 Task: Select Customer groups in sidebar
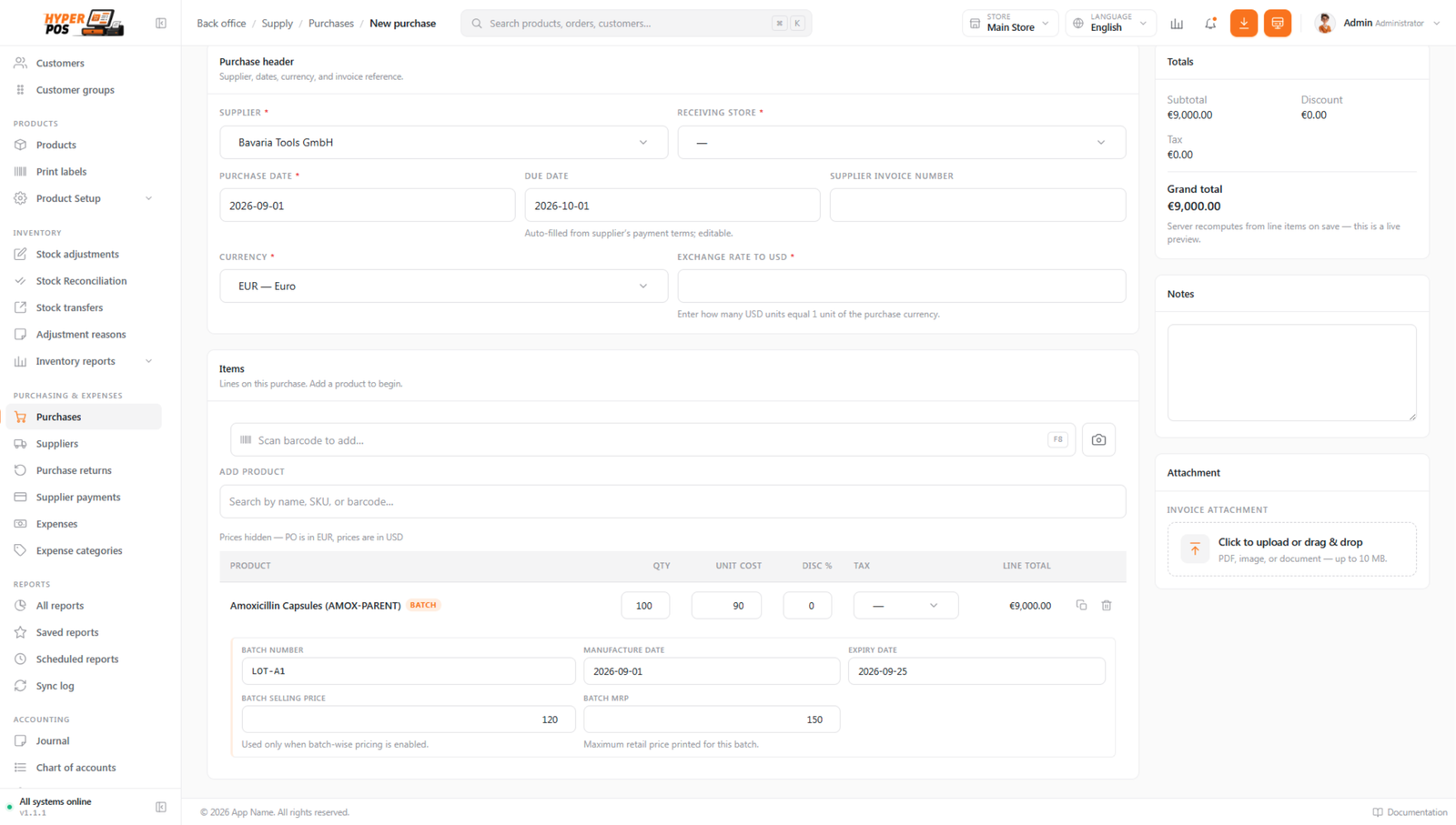click(84, 90)
